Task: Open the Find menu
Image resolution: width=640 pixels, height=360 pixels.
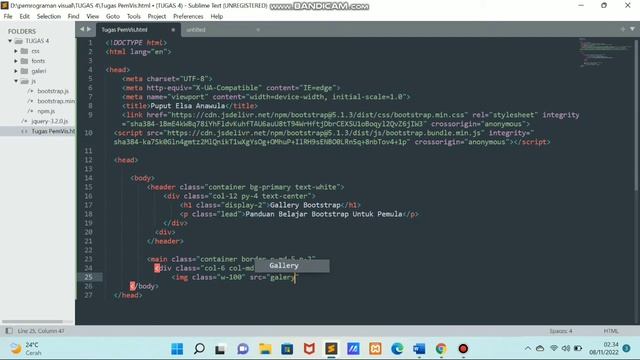Action: 73,16
